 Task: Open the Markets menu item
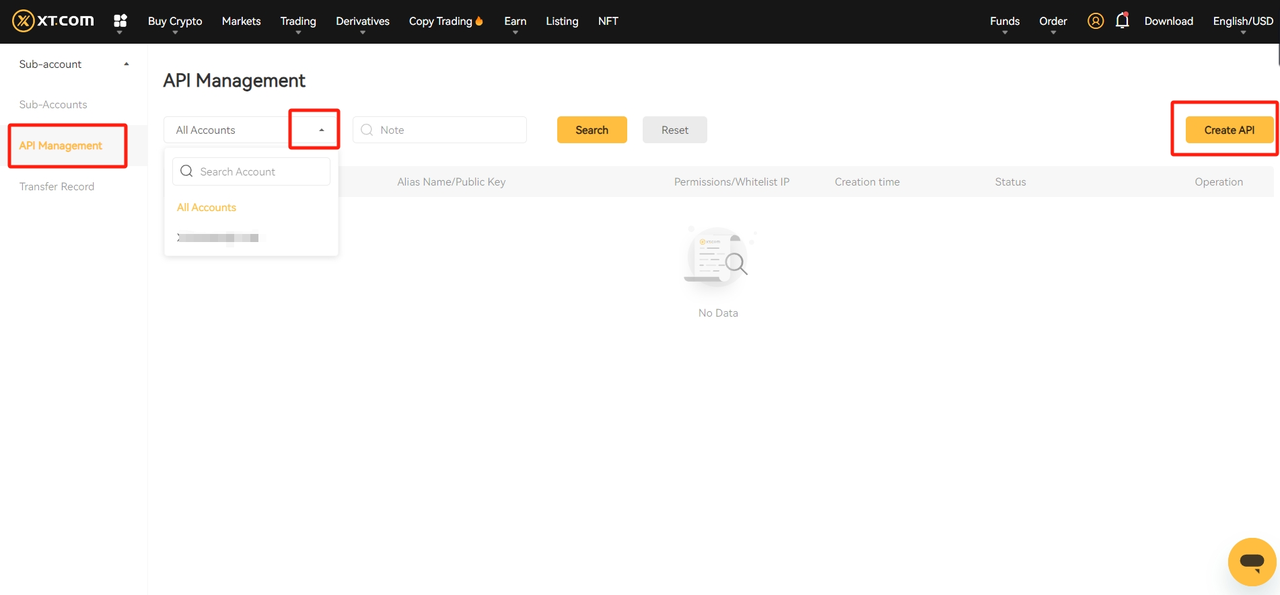click(241, 21)
